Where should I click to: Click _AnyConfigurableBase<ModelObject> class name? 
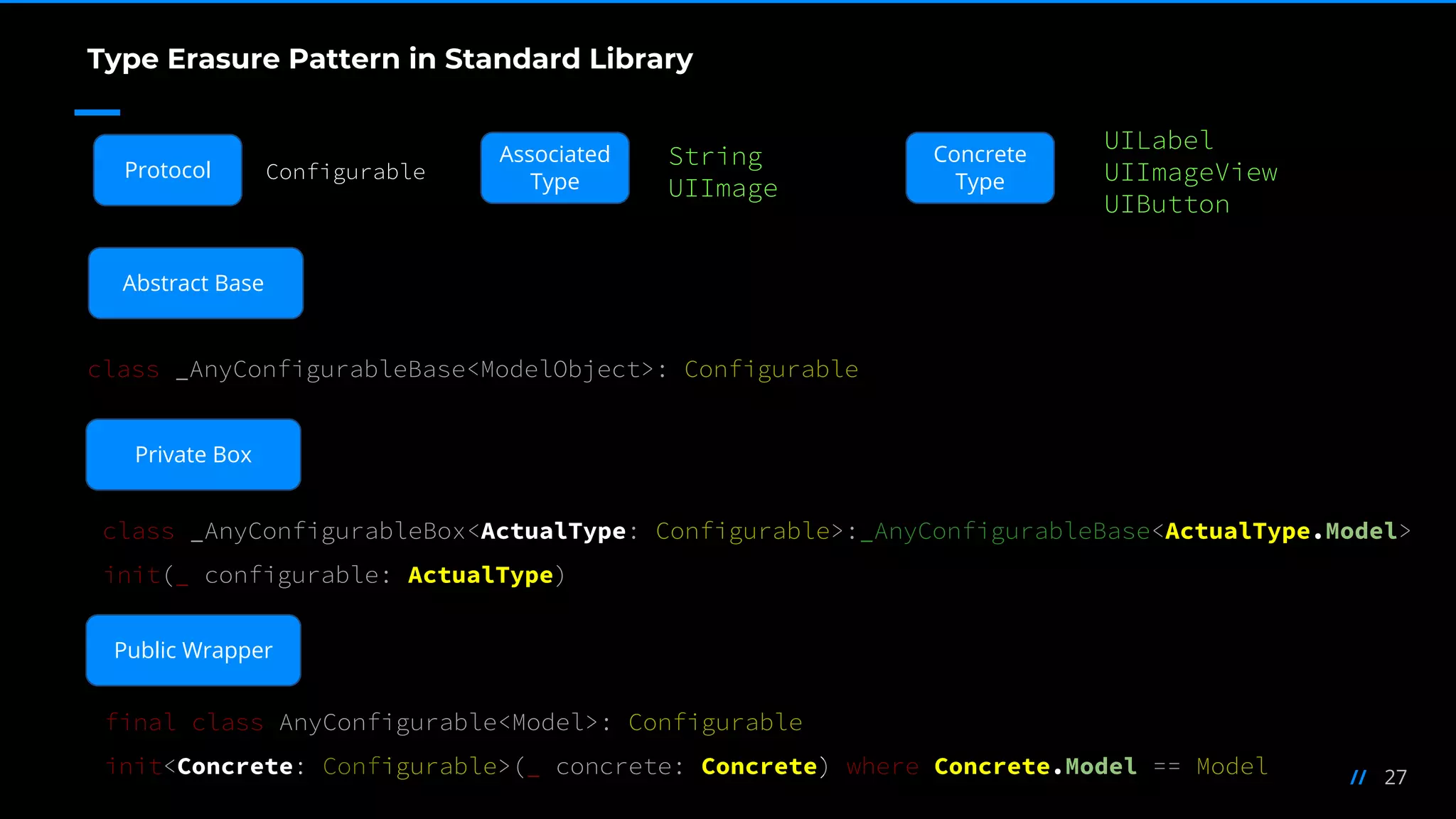414,370
